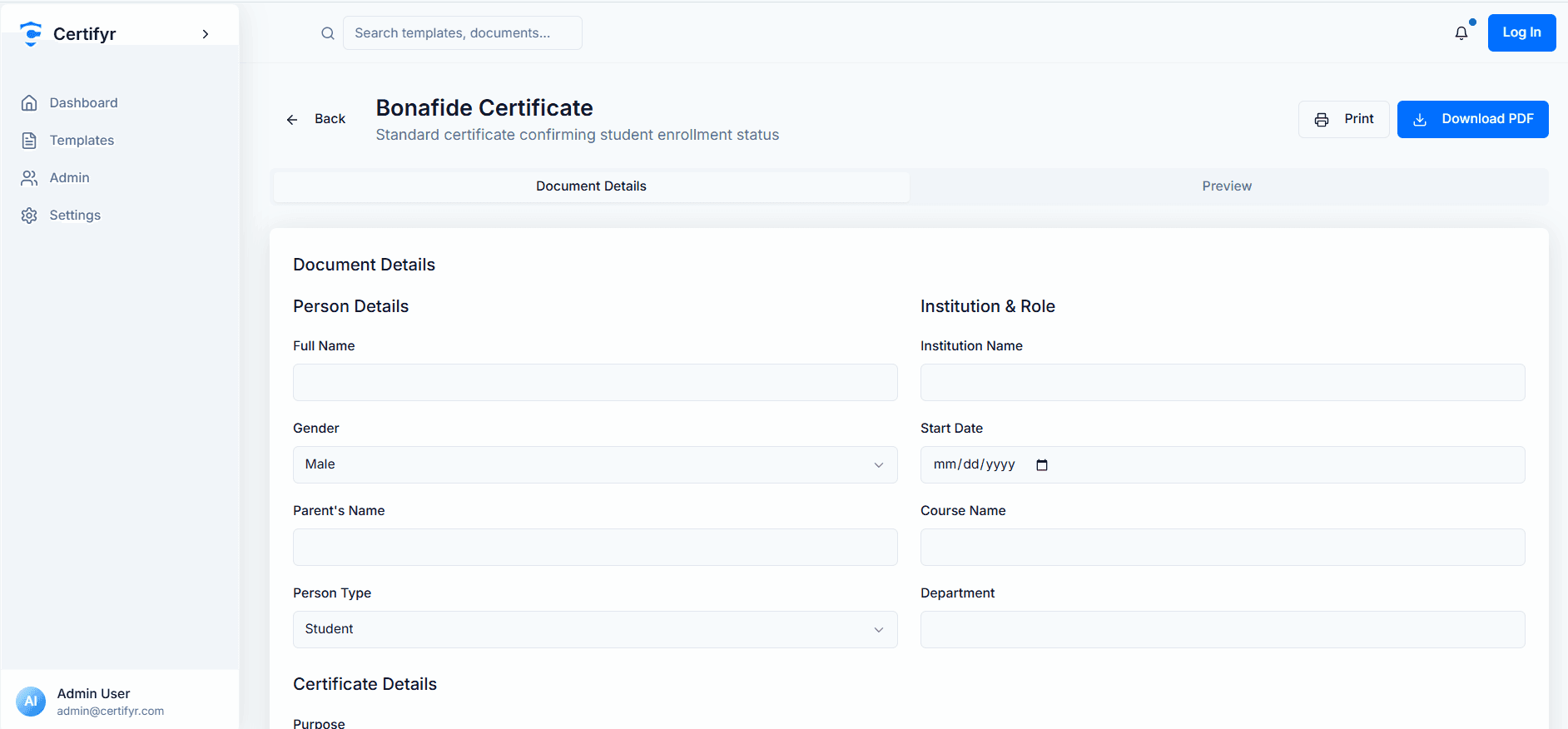This screenshot has width=1568, height=729.
Task: Click Download PDF button
Action: (1472, 119)
